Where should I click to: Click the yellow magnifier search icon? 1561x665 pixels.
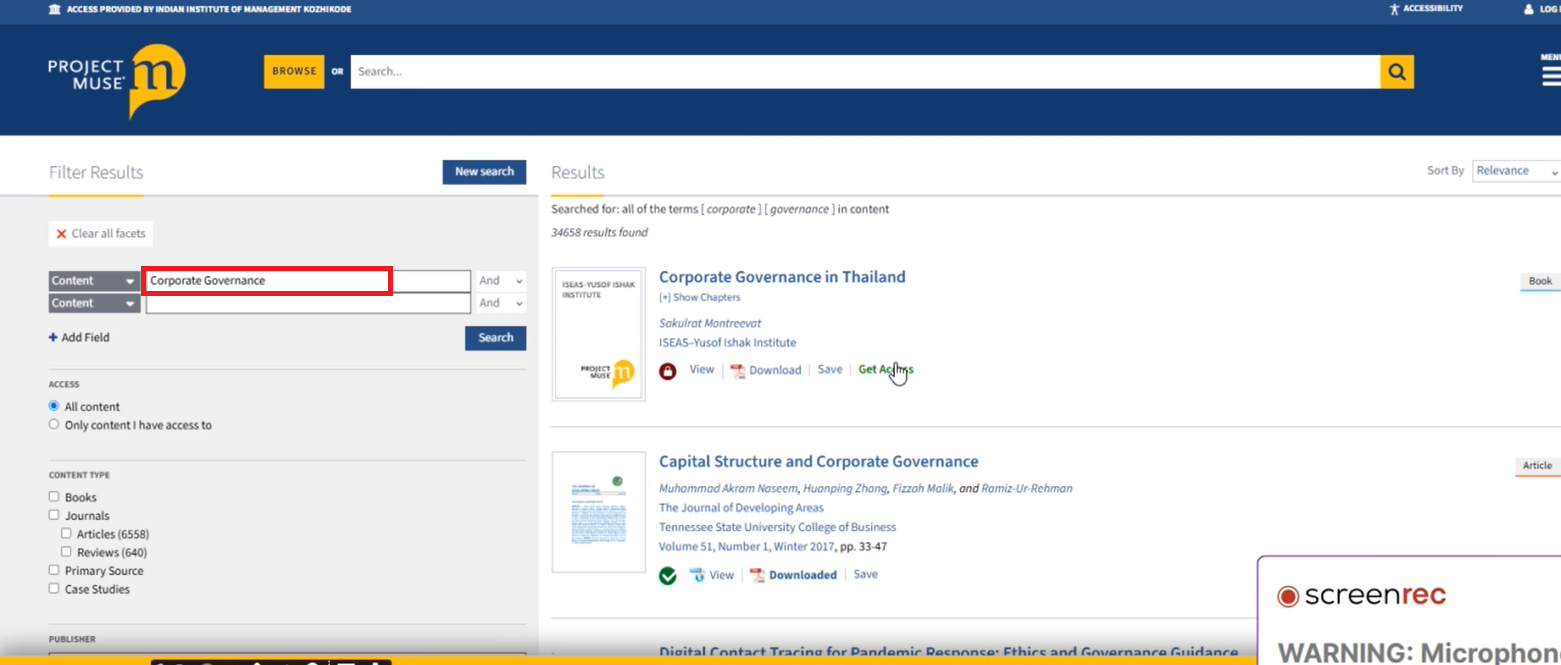[x=1397, y=72]
